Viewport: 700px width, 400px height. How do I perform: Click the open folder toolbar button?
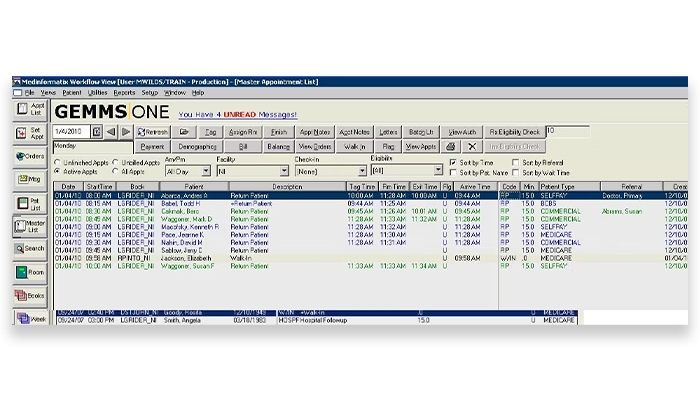coord(184,132)
